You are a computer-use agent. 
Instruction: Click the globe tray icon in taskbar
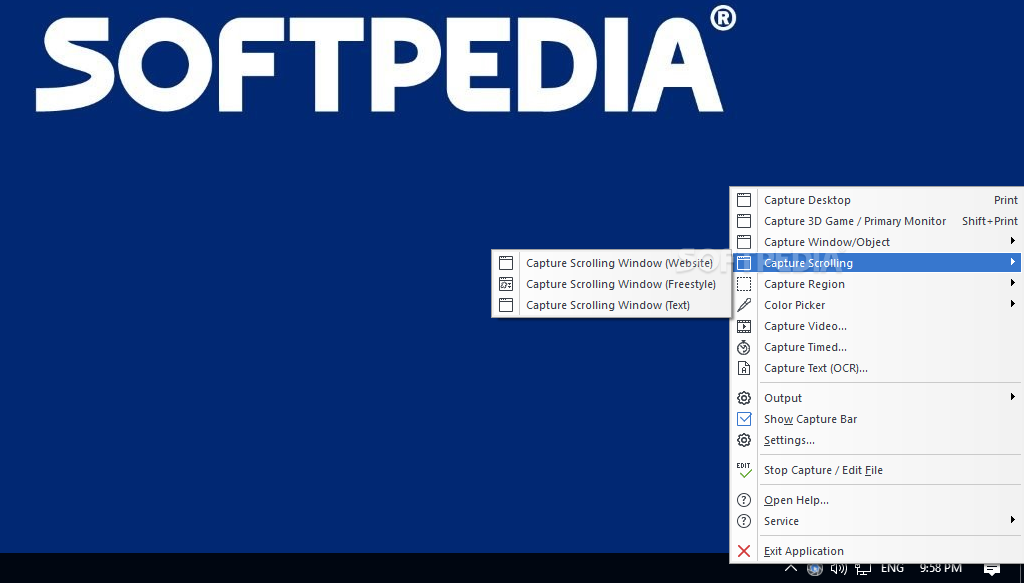(x=814, y=569)
